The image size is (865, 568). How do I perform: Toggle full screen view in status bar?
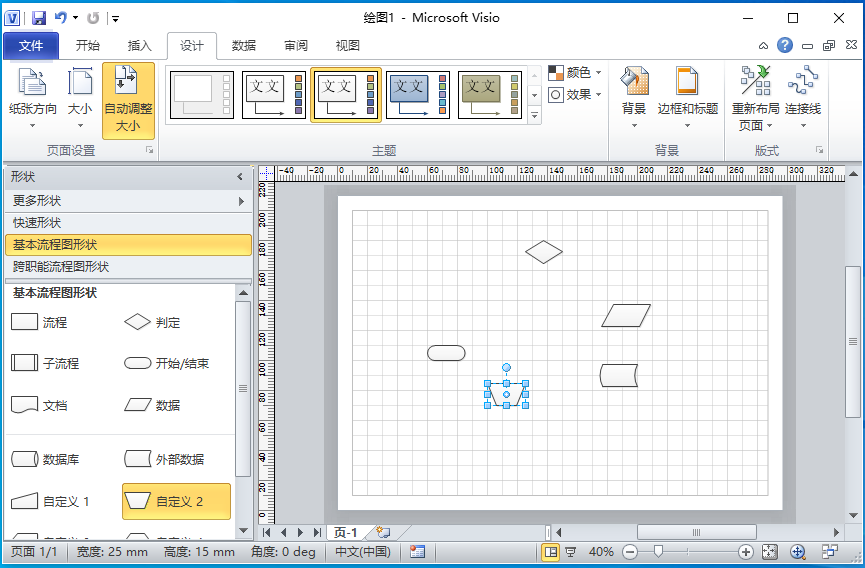pos(571,552)
